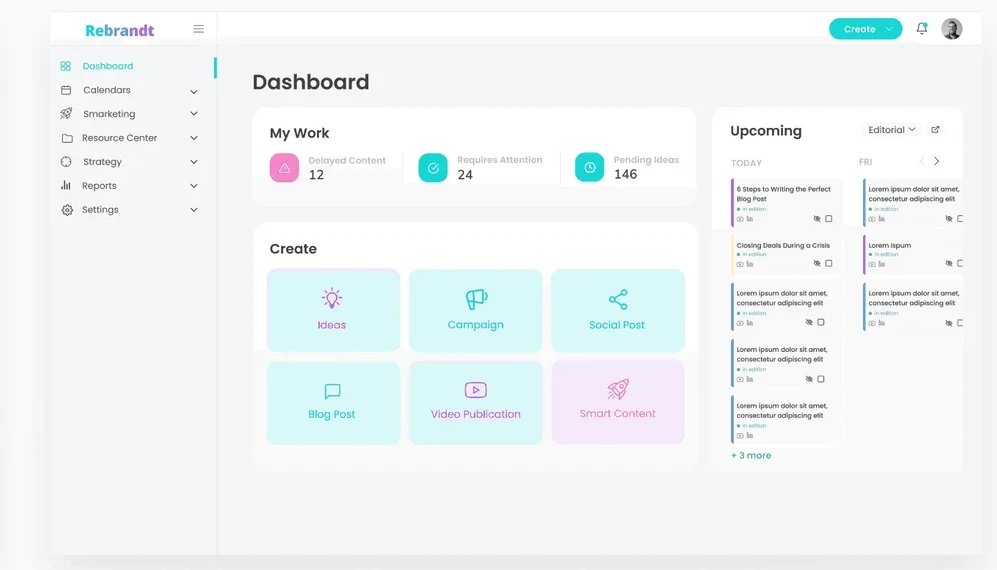
Task: Expand the Reports chevron
Action: tap(194, 186)
